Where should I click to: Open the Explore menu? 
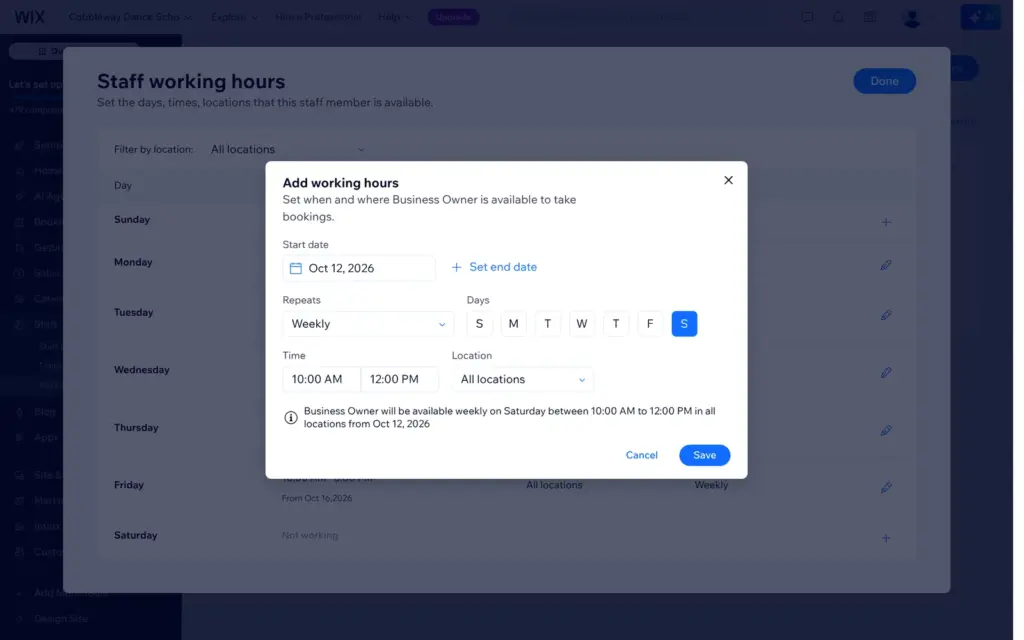coord(234,17)
